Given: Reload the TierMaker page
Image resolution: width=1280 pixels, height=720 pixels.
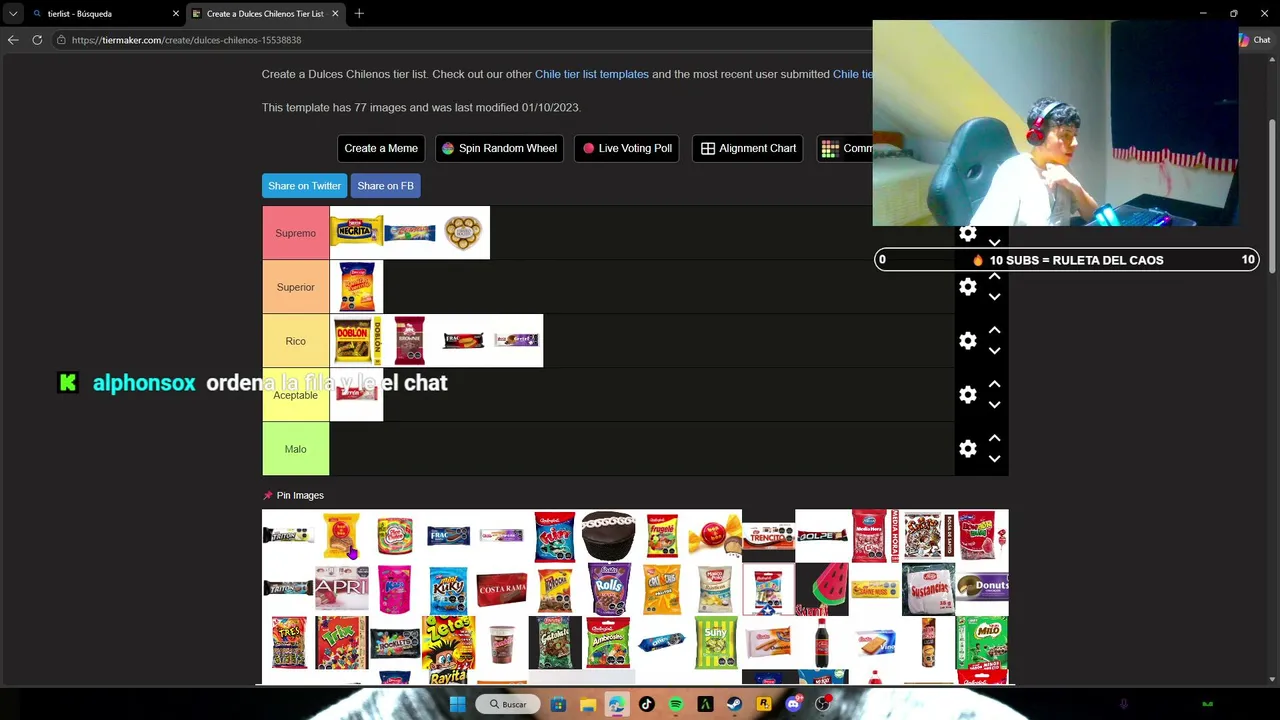Looking at the screenshot, I should point(37,40).
